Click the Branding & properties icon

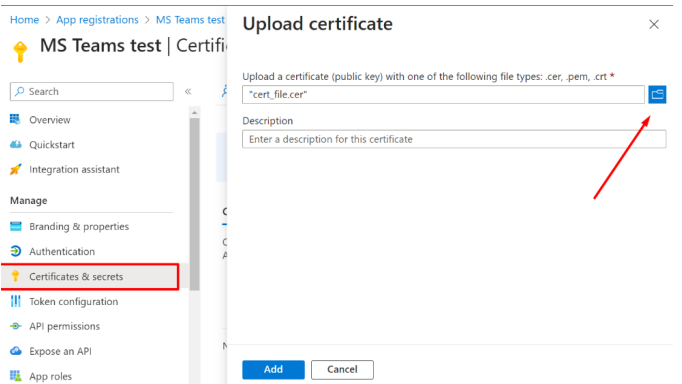coord(16,226)
